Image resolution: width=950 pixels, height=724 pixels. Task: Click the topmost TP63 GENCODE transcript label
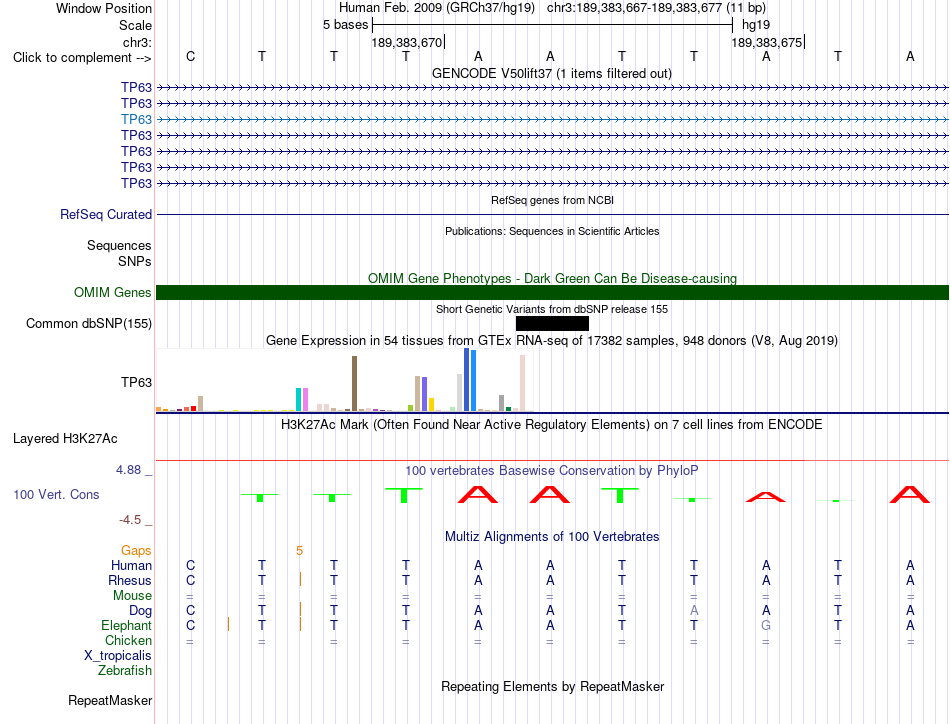[x=136, y=87]
